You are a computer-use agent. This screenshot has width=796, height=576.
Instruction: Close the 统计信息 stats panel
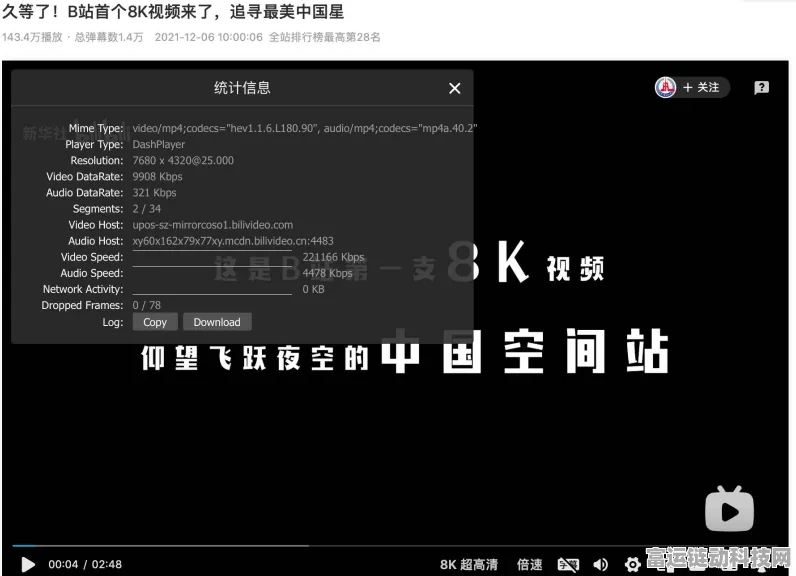454,88
